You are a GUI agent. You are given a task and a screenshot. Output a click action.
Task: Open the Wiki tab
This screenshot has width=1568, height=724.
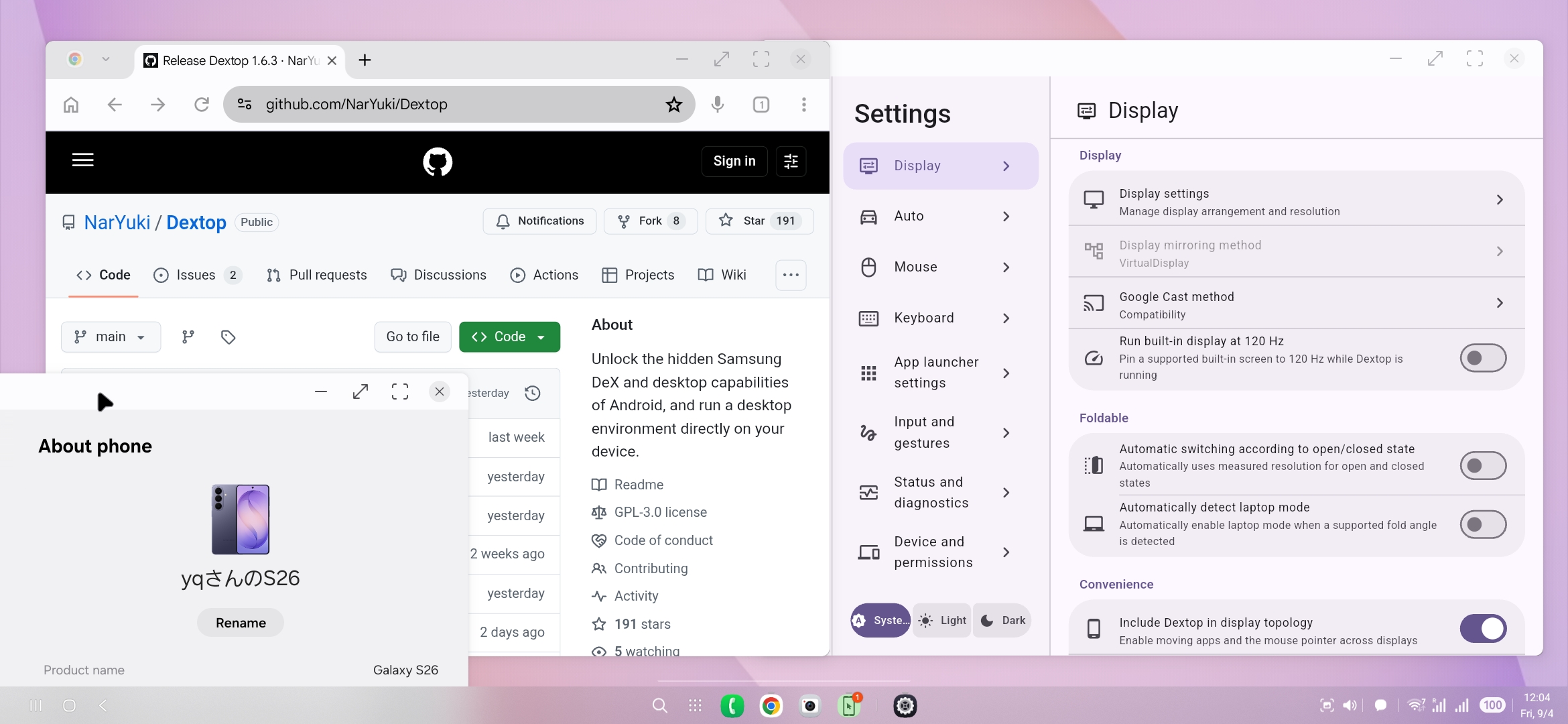[x=722, y=276]
